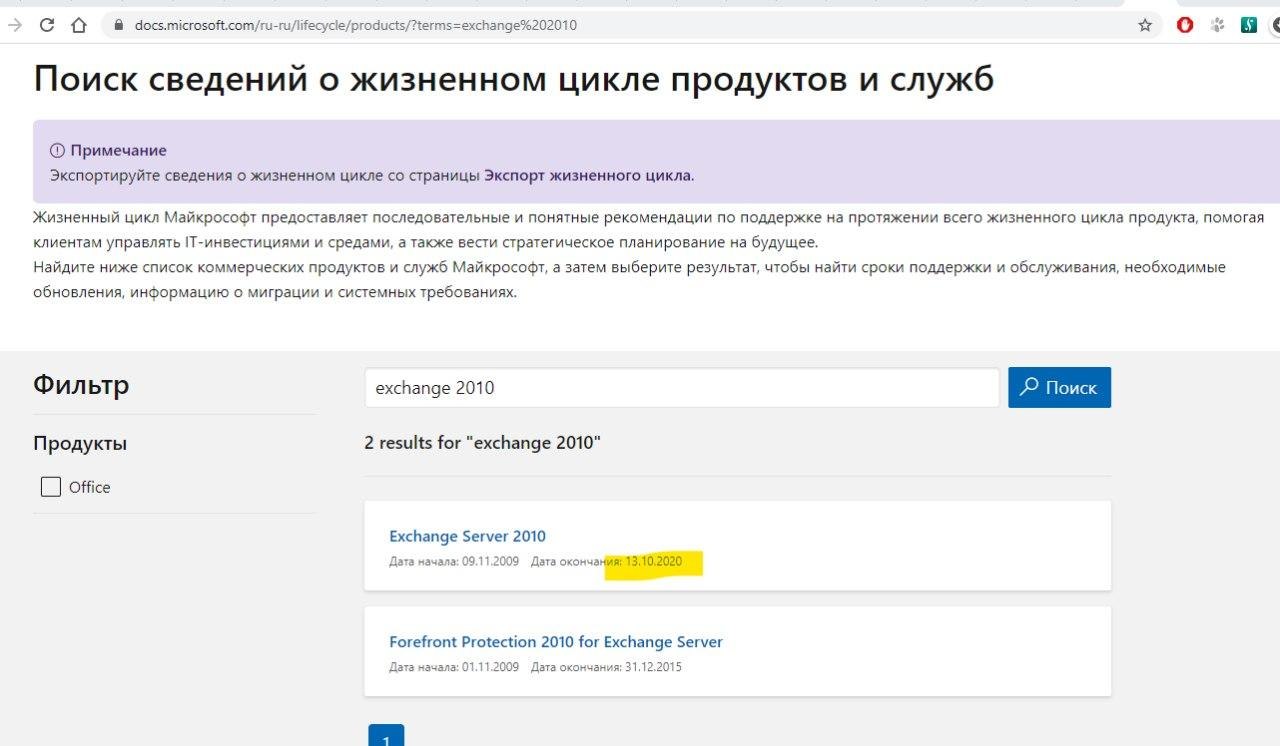Click the Office filter label
Screen dimensions: 1280x746
coord(89,487)
